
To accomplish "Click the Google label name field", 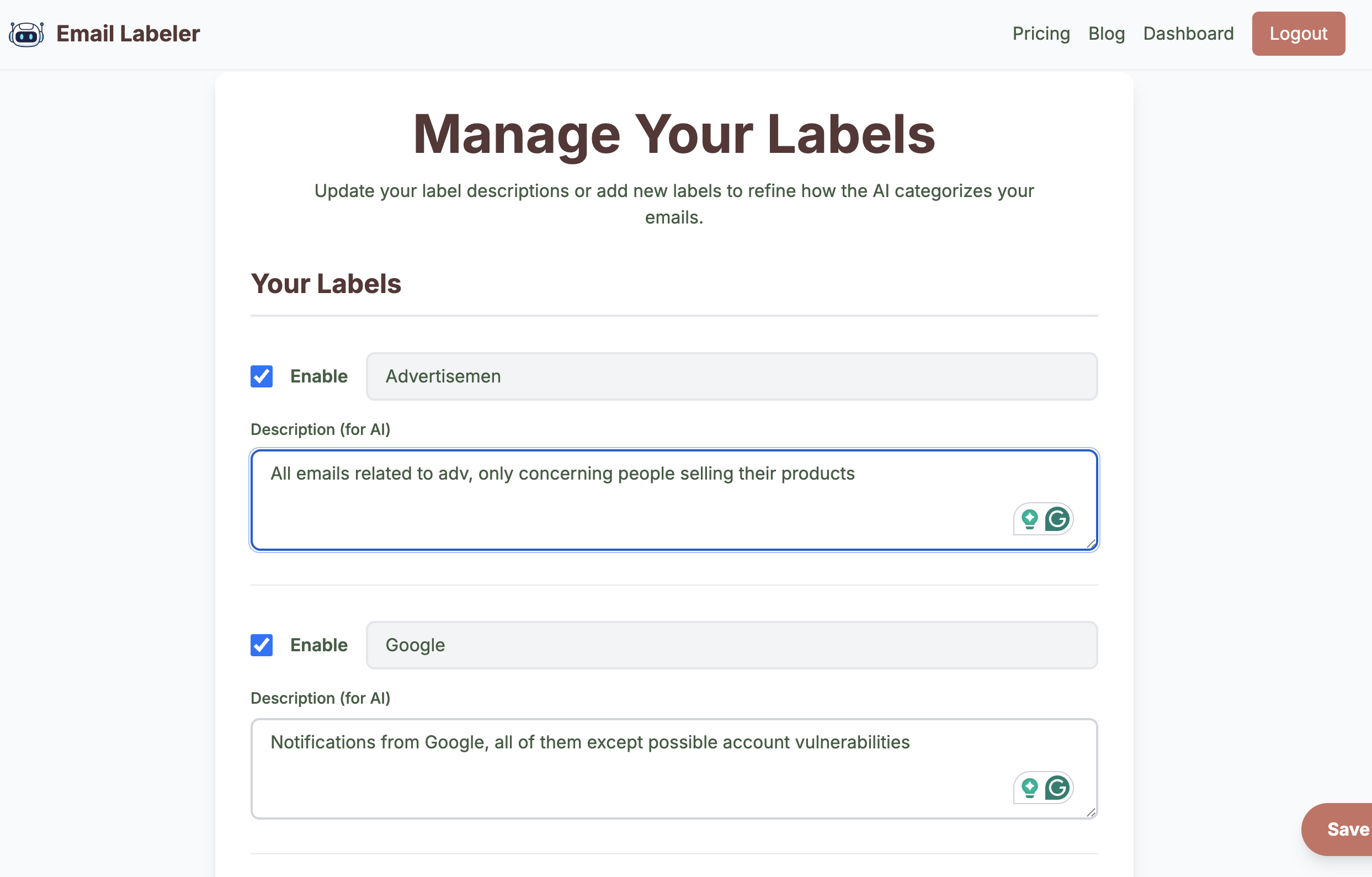I will click(731, 645).
